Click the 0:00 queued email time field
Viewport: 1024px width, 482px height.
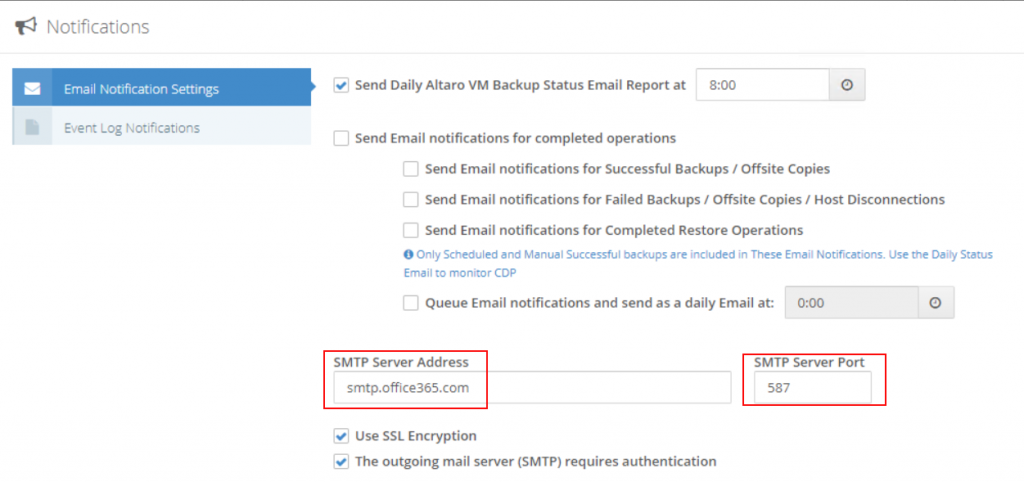pyautogui.click(x=852, y=302)
